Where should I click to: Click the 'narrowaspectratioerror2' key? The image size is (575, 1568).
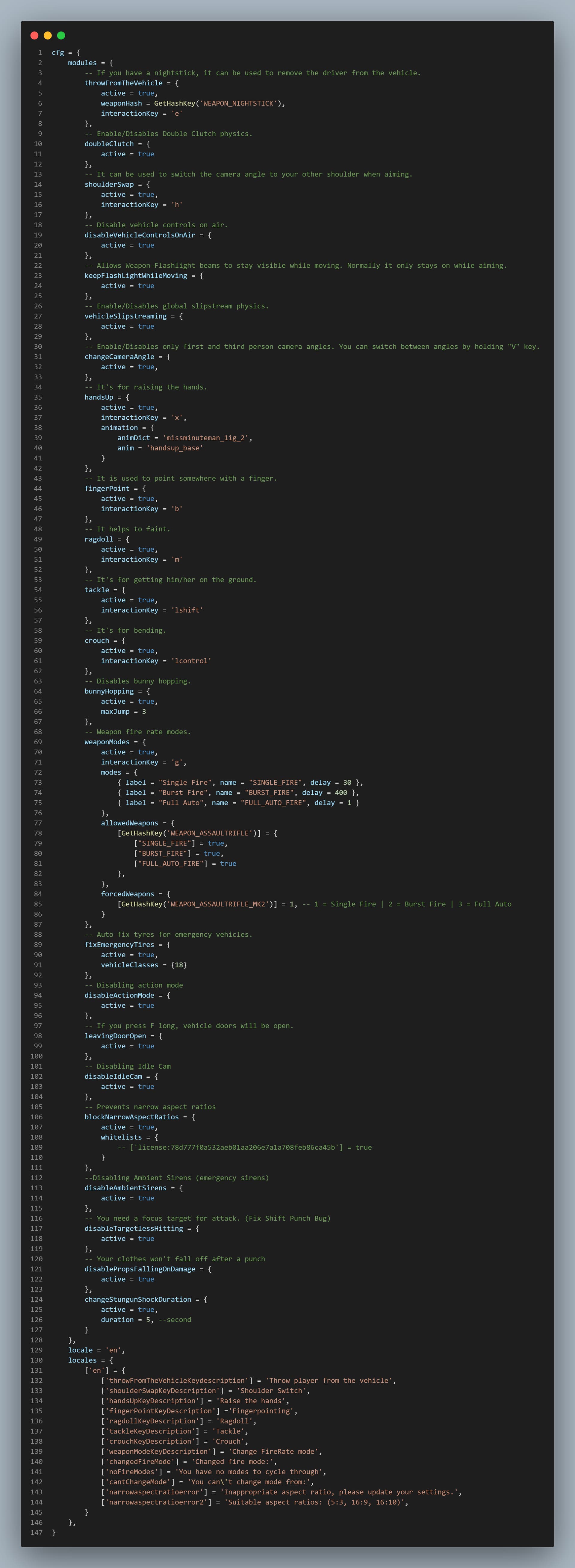pos(156,1502)
